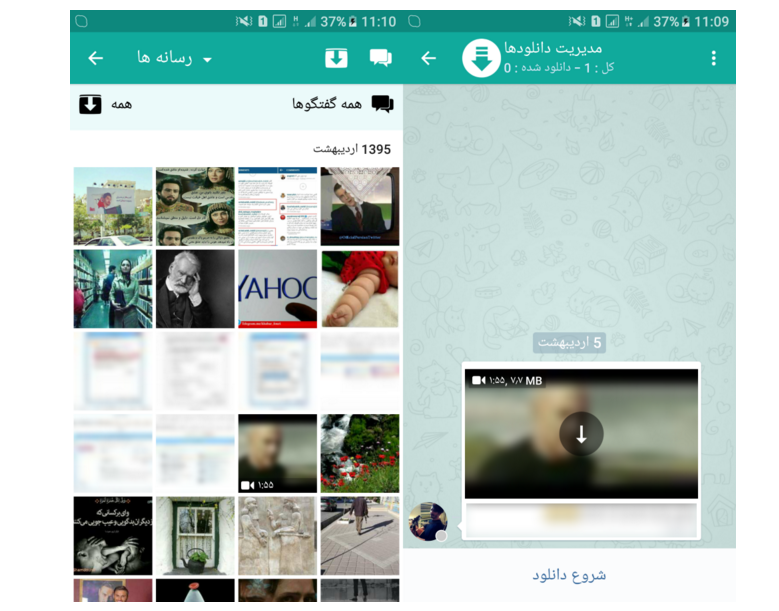The height and width of the screenshot is (611, 779).
Task: Select همه filter option
Action: [121, 104]
